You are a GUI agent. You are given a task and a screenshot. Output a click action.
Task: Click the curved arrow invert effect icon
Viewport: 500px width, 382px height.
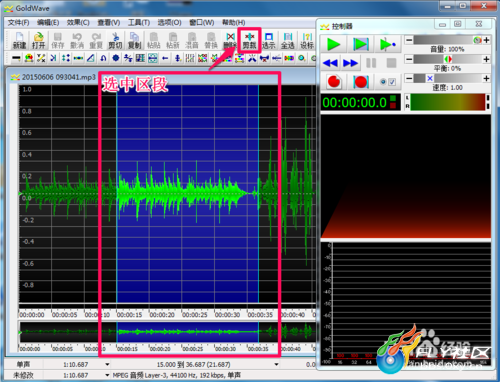click(x=103, y=58)
